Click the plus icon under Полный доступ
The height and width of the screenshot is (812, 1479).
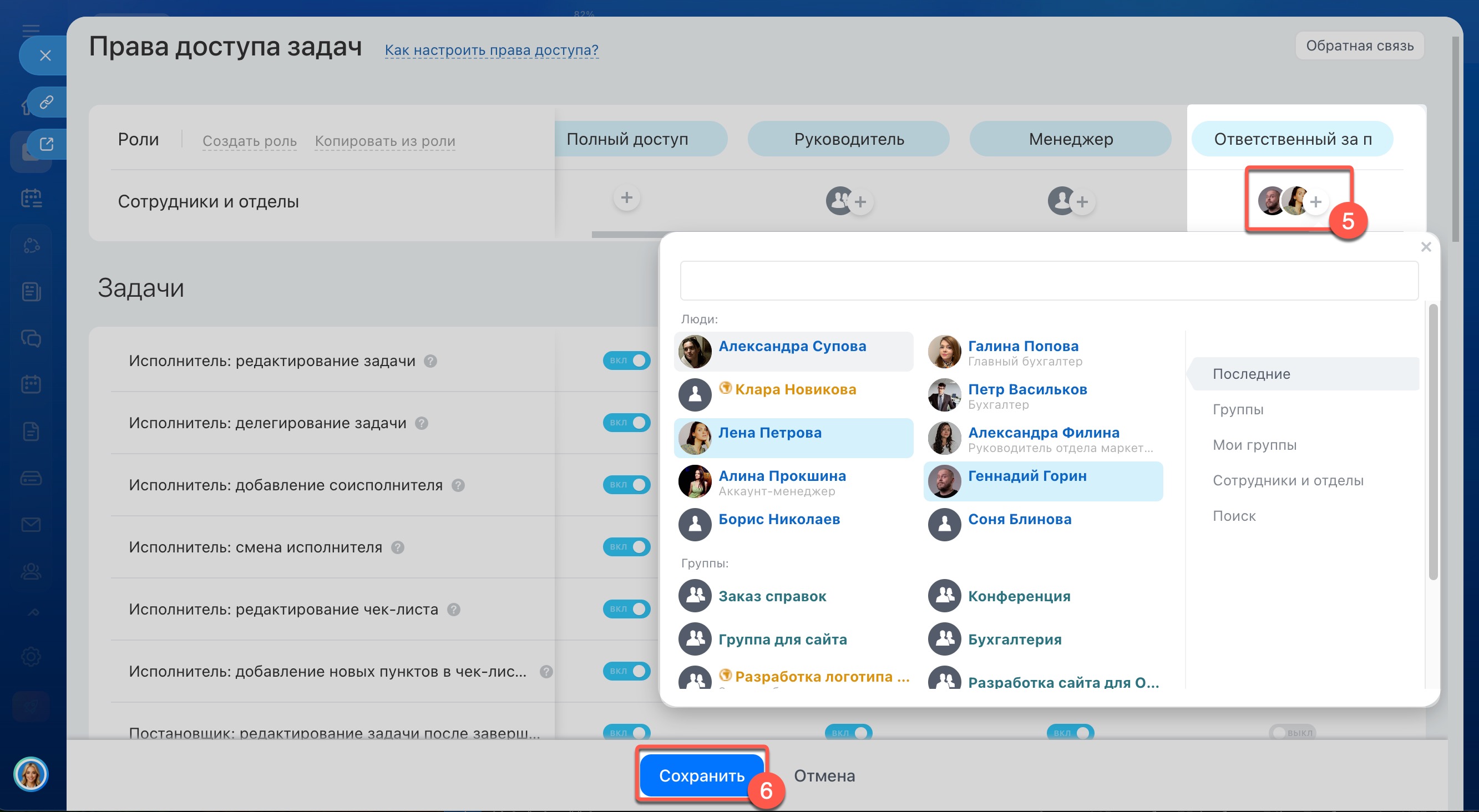pos(626,198)
